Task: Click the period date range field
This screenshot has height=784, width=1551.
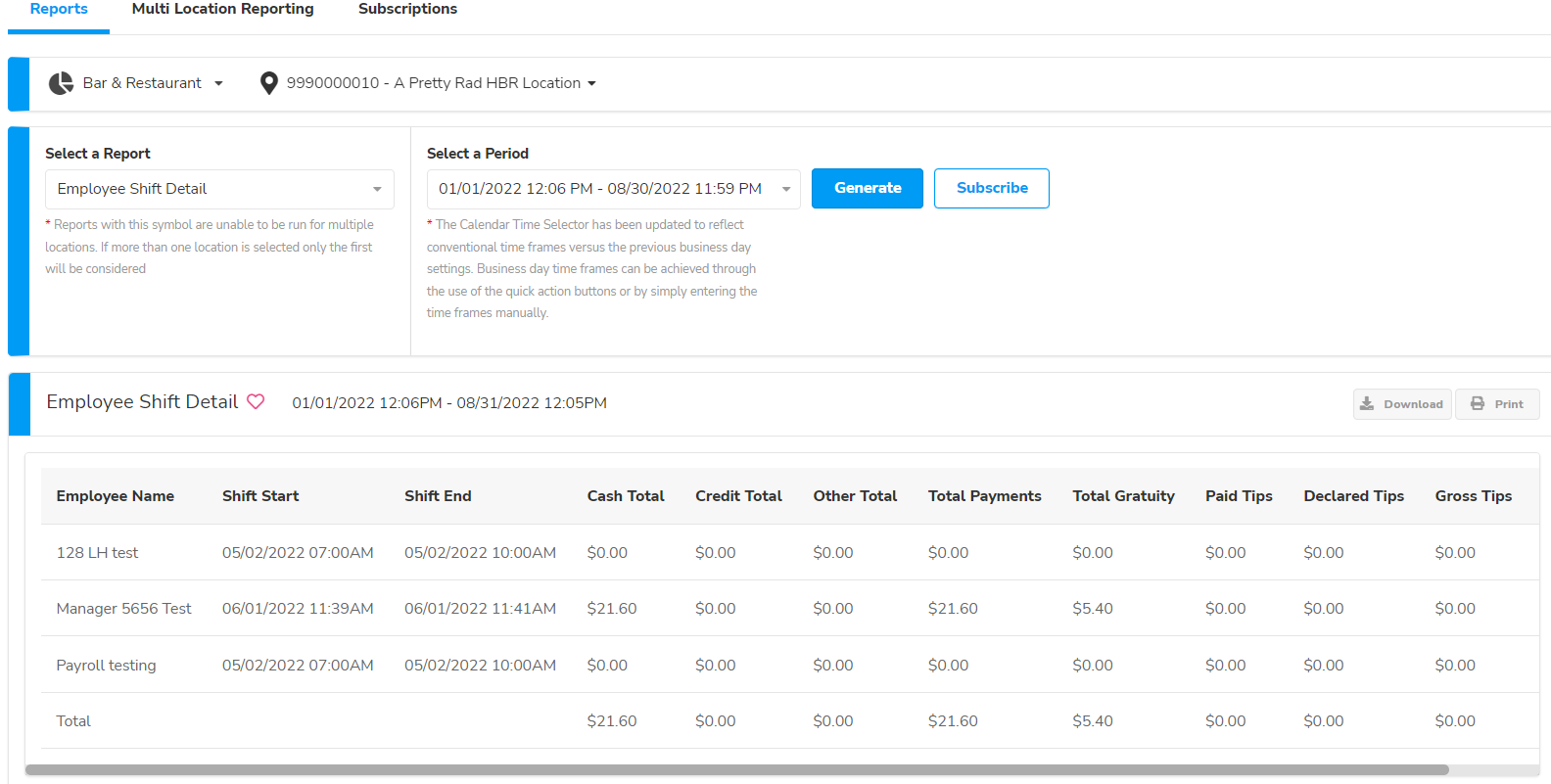Action: 599,189
